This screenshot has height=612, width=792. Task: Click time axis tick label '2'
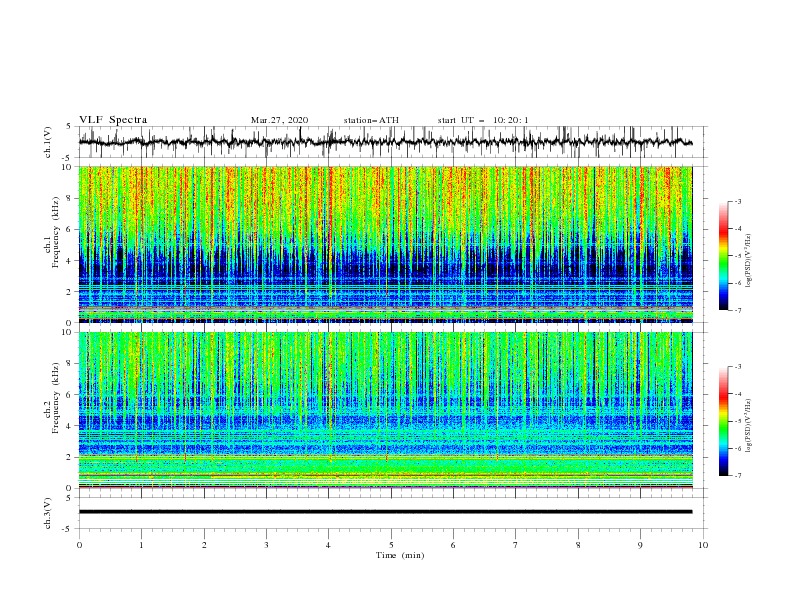point(204,545)
